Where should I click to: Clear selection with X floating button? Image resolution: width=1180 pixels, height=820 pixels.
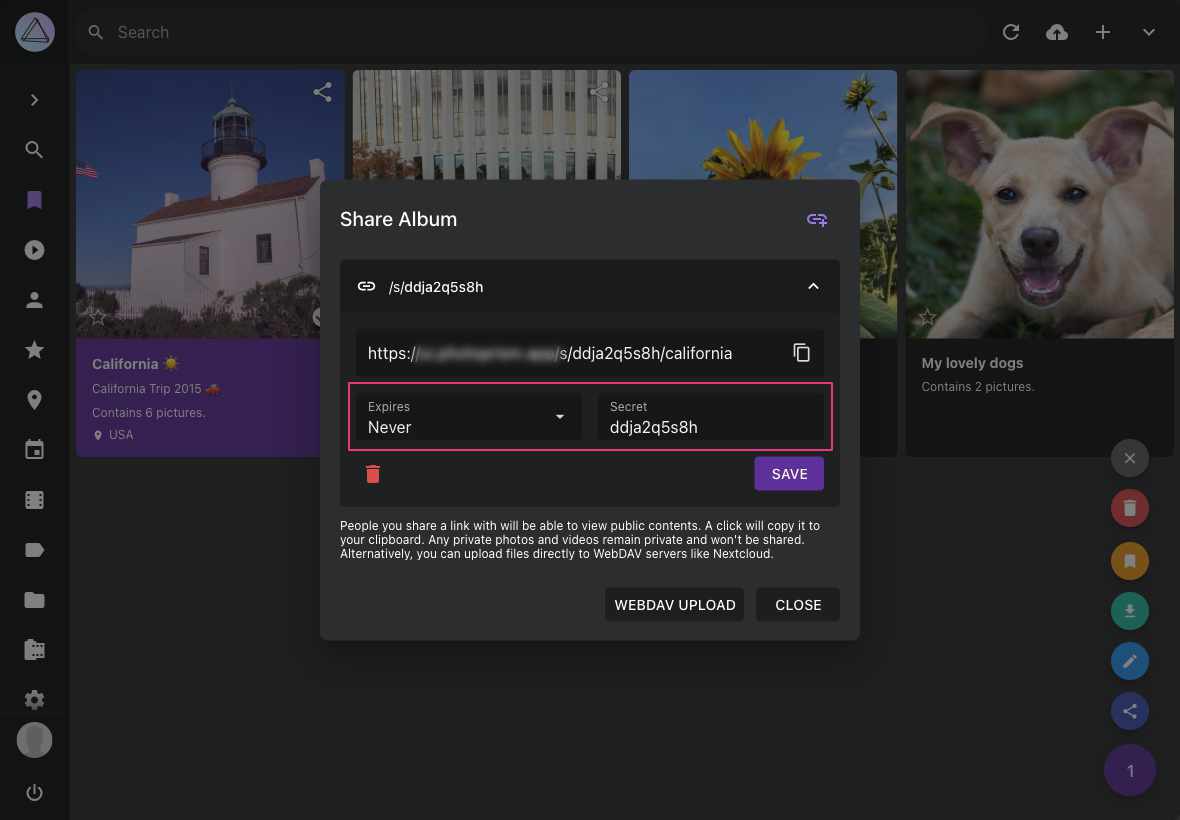point(1130,458)
